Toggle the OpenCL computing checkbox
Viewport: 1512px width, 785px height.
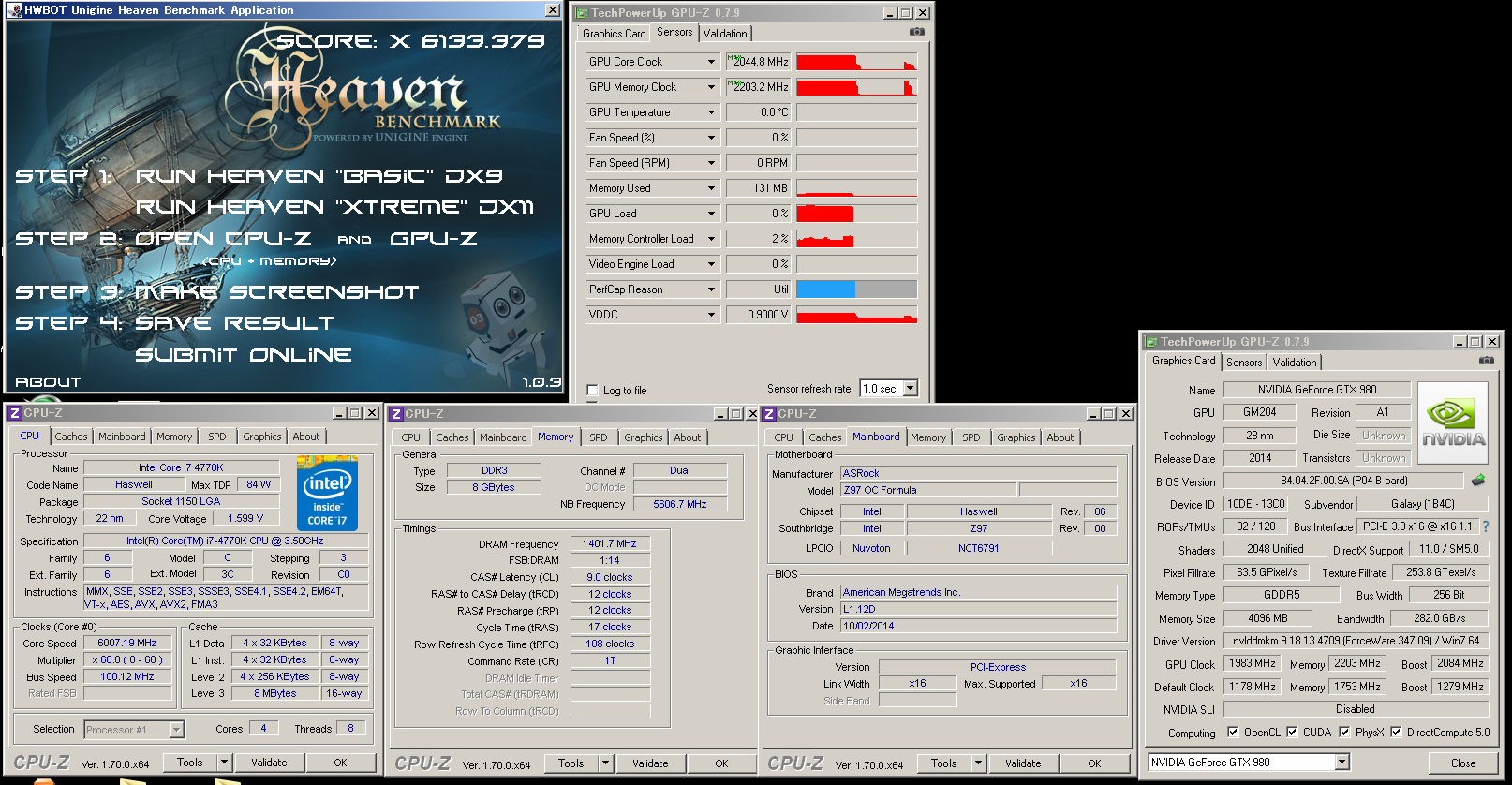tap(1233, 733)
